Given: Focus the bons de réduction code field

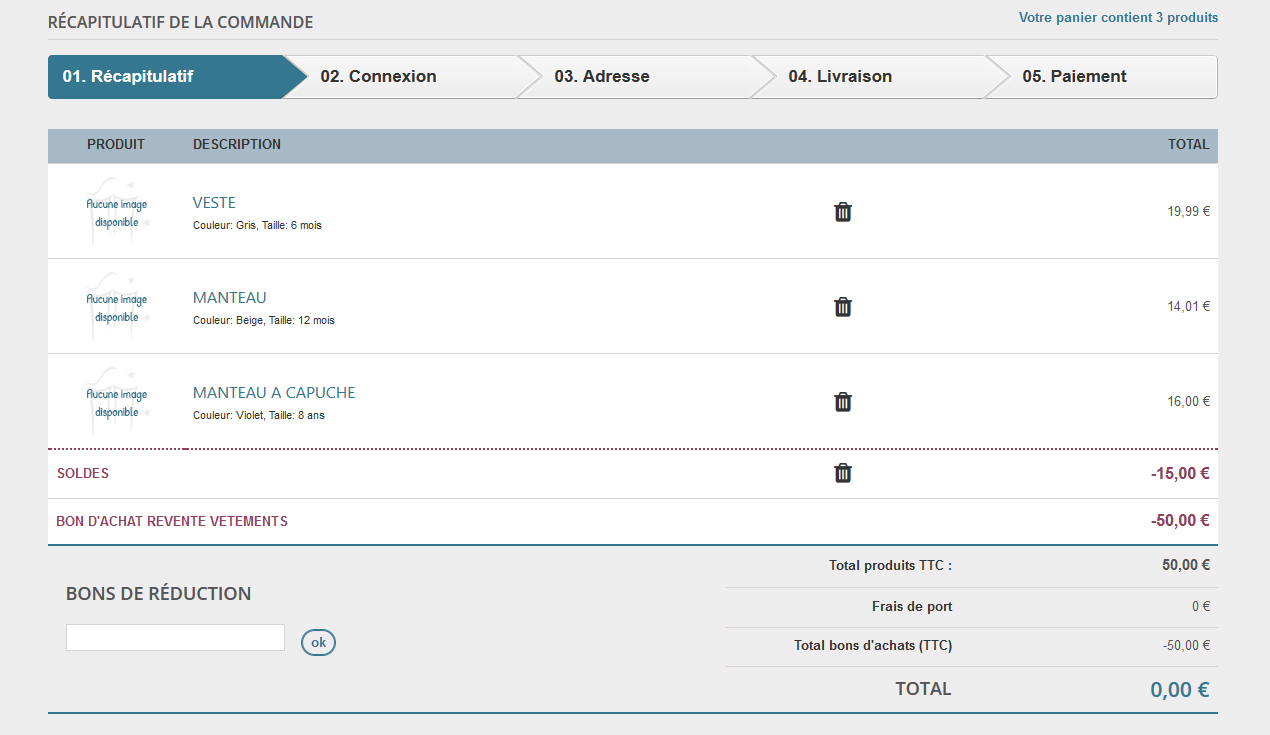Looking at the screenshot, I should pos(175,638).
